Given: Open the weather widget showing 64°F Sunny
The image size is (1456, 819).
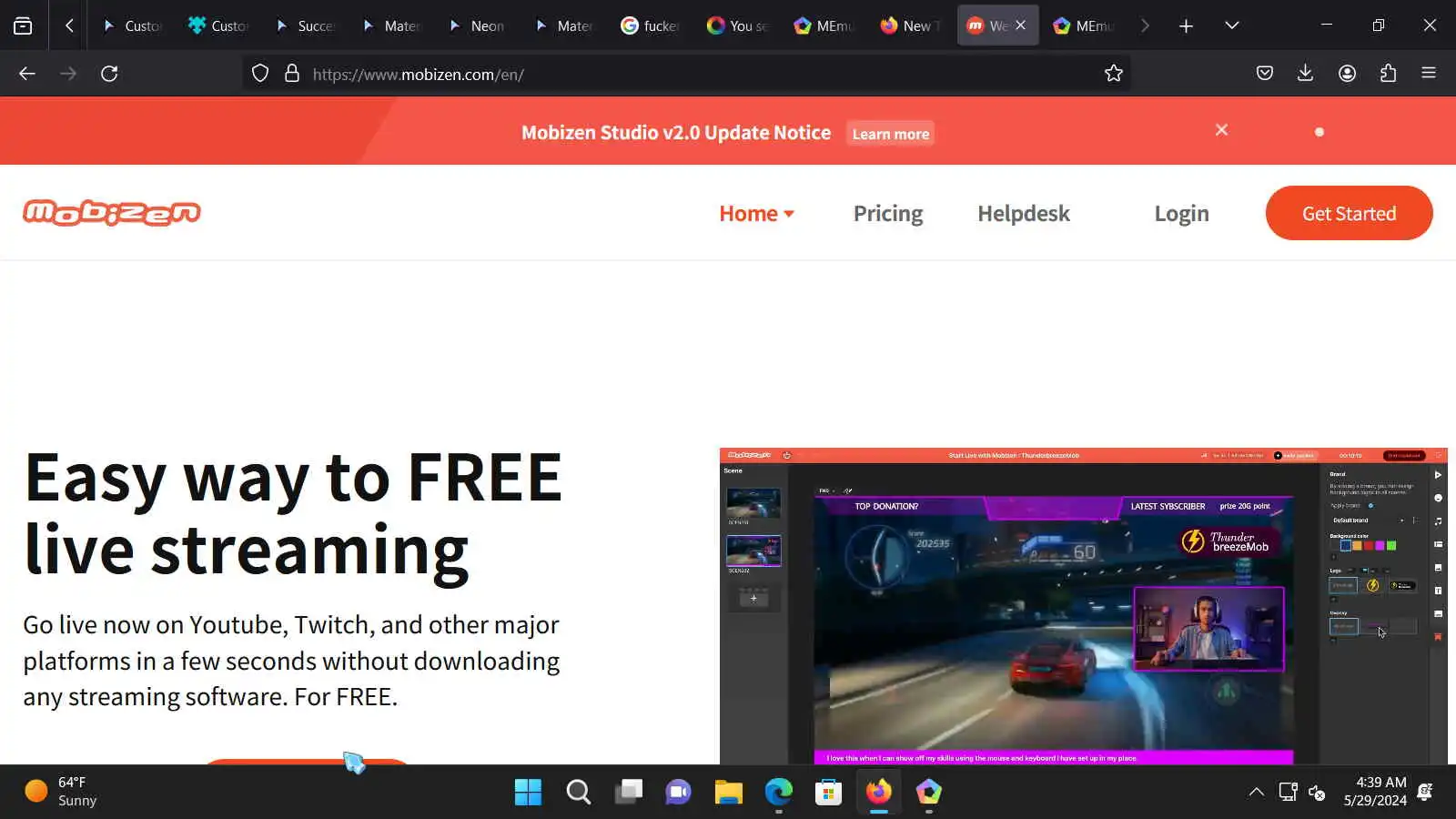Looking at the screenshot, I should pyautogui.click(x=62, y=792).
